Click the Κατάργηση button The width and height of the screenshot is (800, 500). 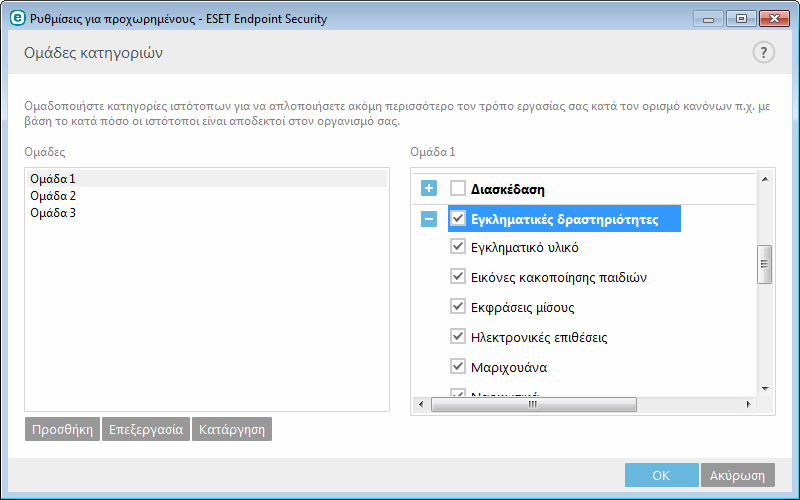pos(232,429)
